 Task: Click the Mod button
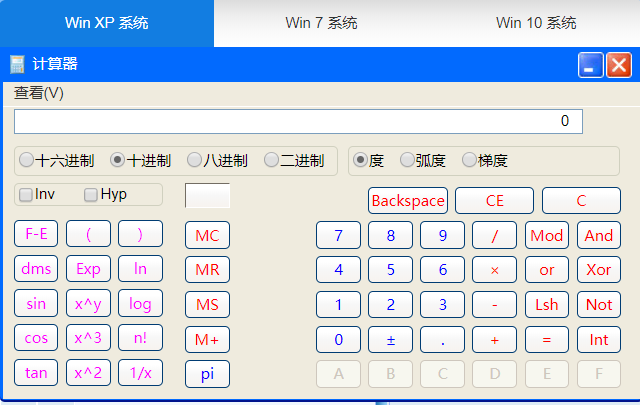pos(547,235)
